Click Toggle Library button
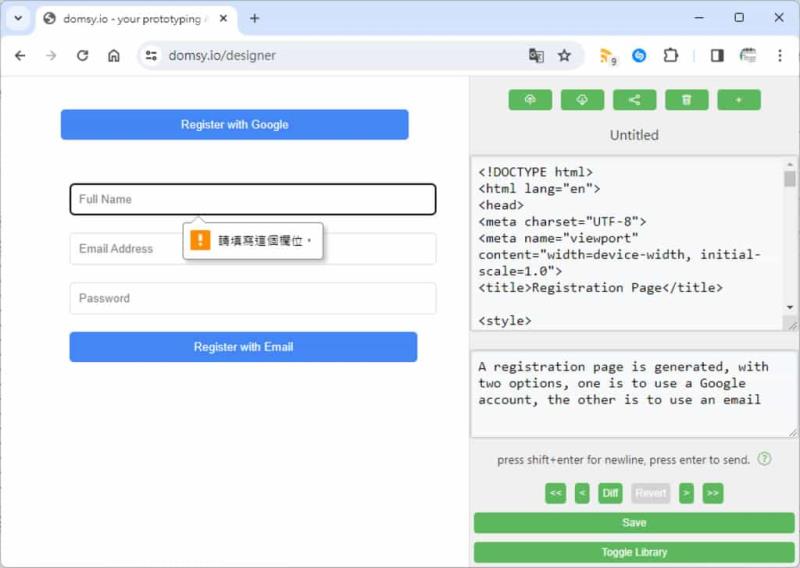 (634, 552)
